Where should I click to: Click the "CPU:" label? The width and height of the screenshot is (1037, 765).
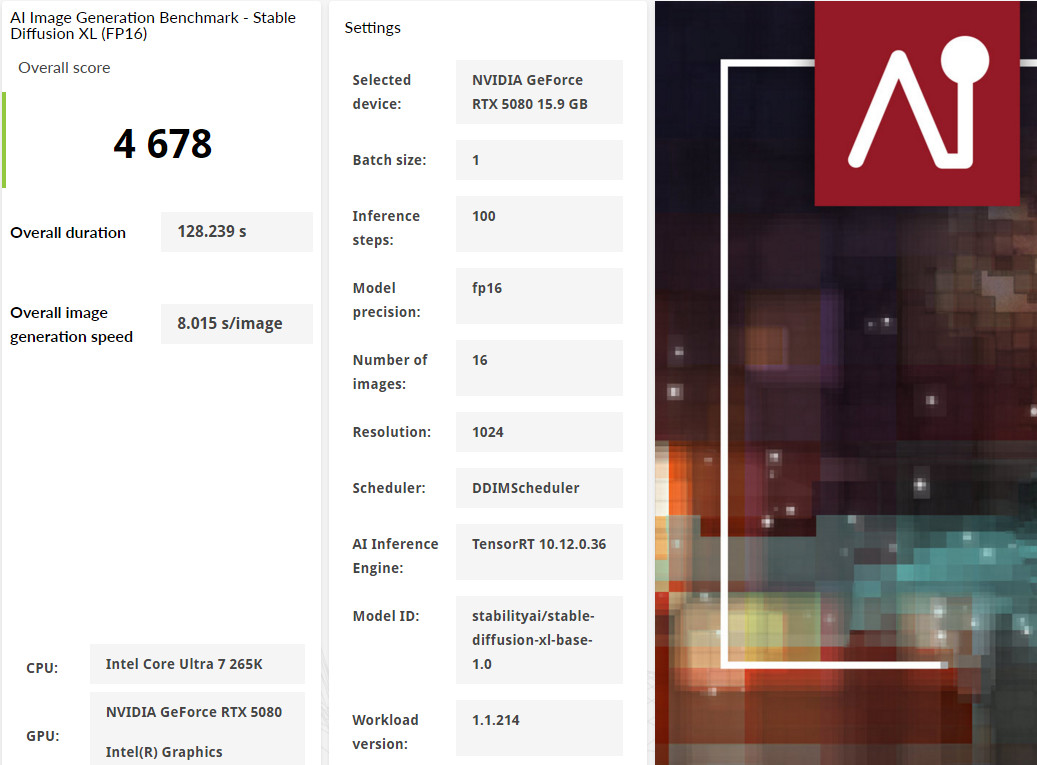42,668
